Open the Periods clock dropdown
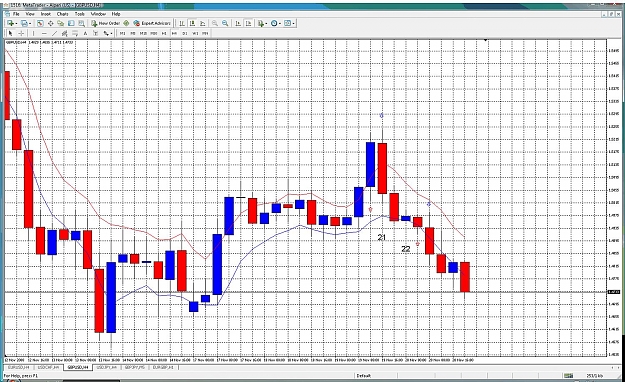 [275, 23]
